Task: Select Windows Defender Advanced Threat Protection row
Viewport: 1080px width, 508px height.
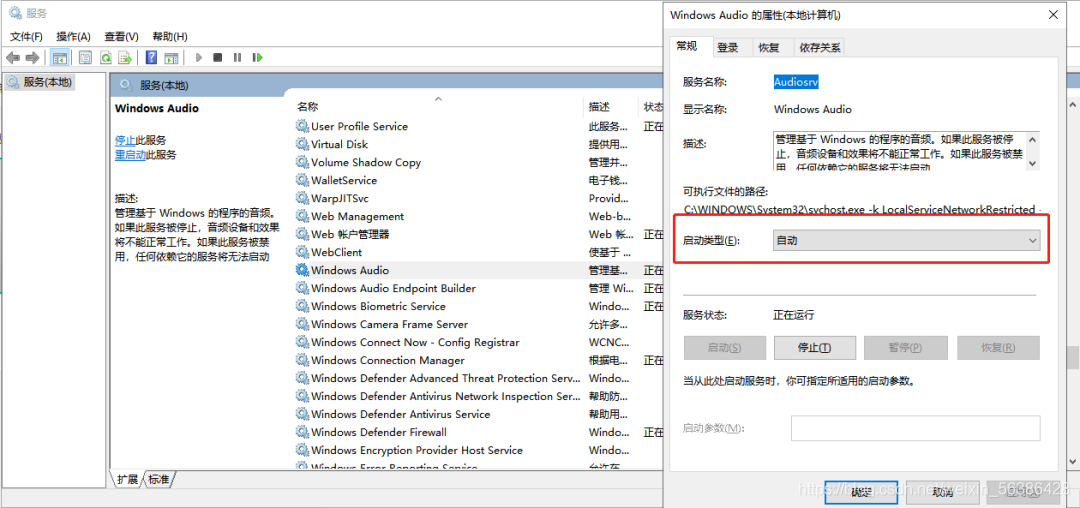Action: (x=446, y=379)
